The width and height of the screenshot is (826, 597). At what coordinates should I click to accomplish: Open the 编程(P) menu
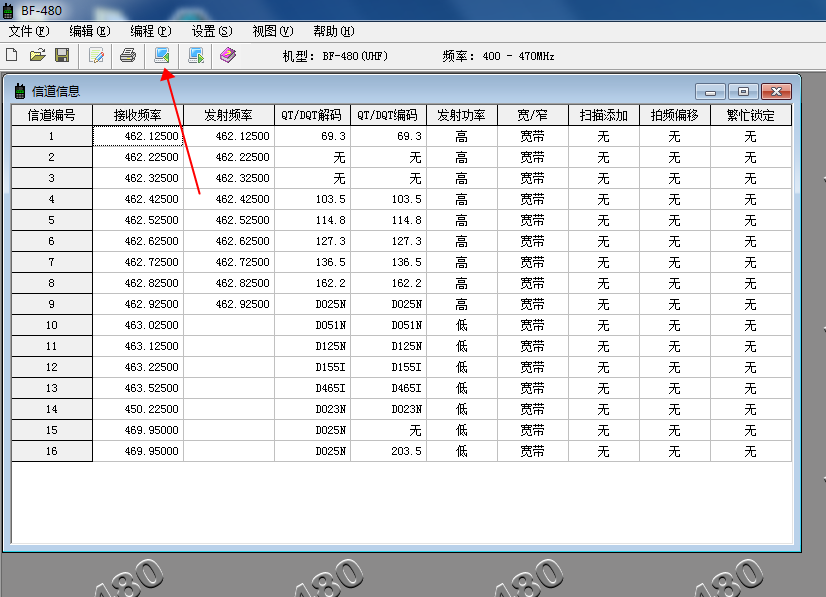coord(151,32)
